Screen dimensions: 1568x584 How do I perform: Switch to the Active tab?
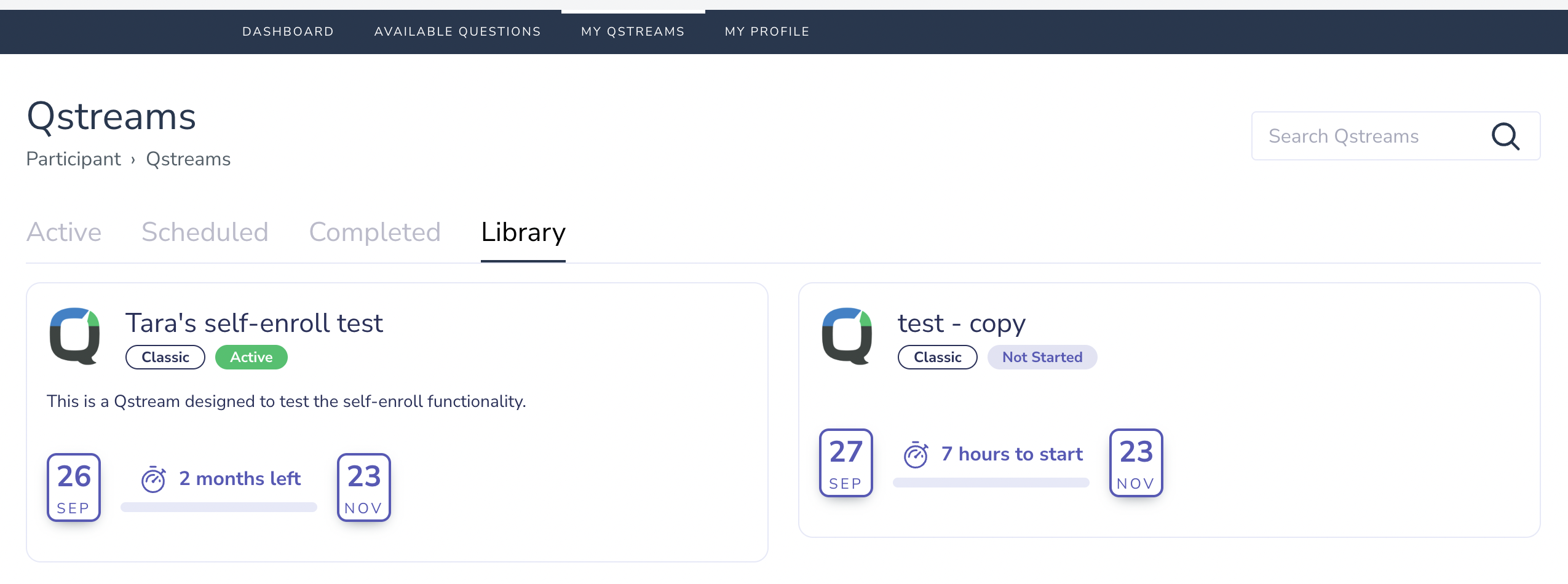[x=64, y=232]
